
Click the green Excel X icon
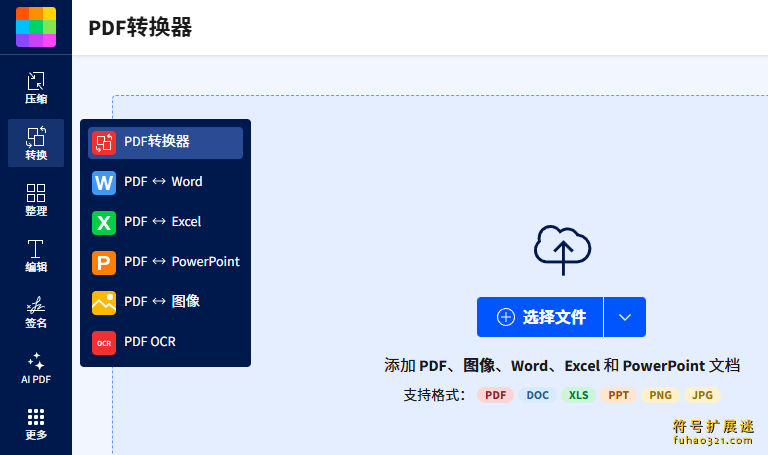[104, 223]
